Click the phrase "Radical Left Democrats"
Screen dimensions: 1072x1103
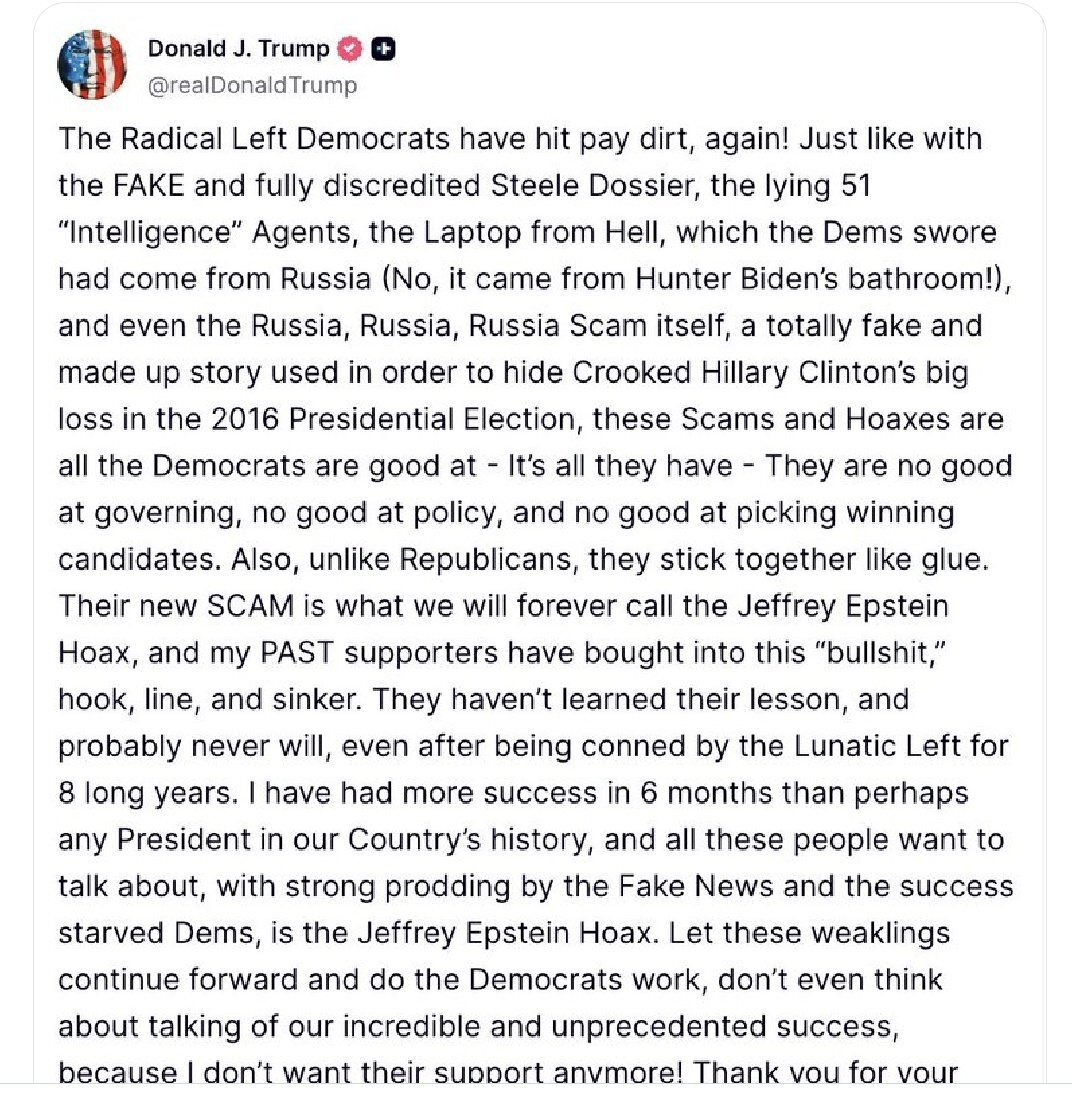(285, 139)
